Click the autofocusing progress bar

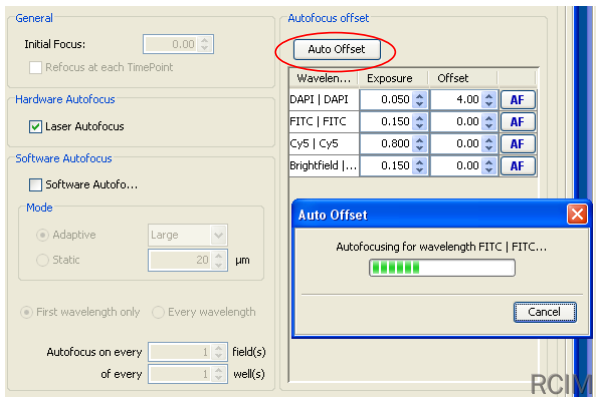441,268
